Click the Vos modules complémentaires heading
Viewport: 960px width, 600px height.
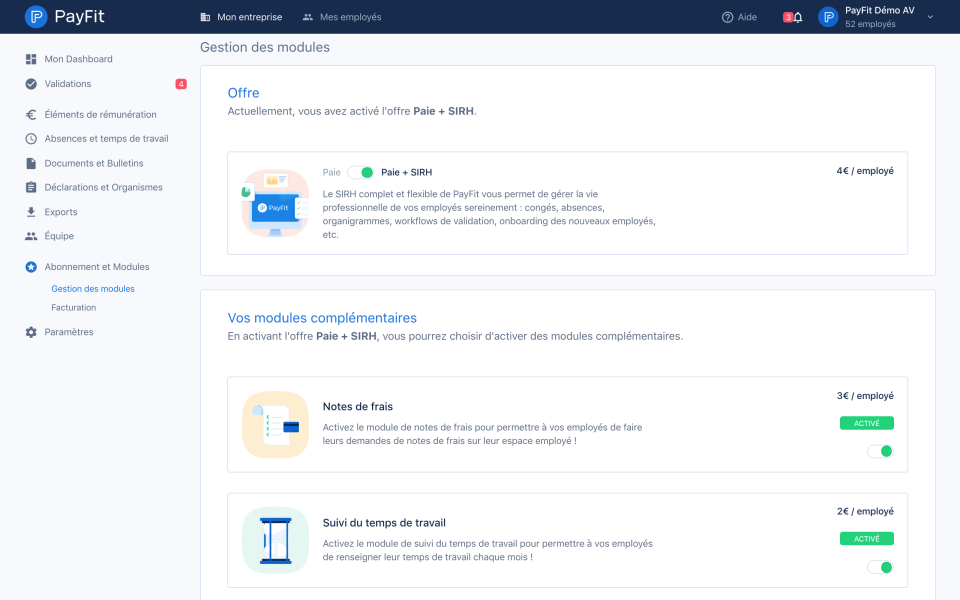[322, 318]
